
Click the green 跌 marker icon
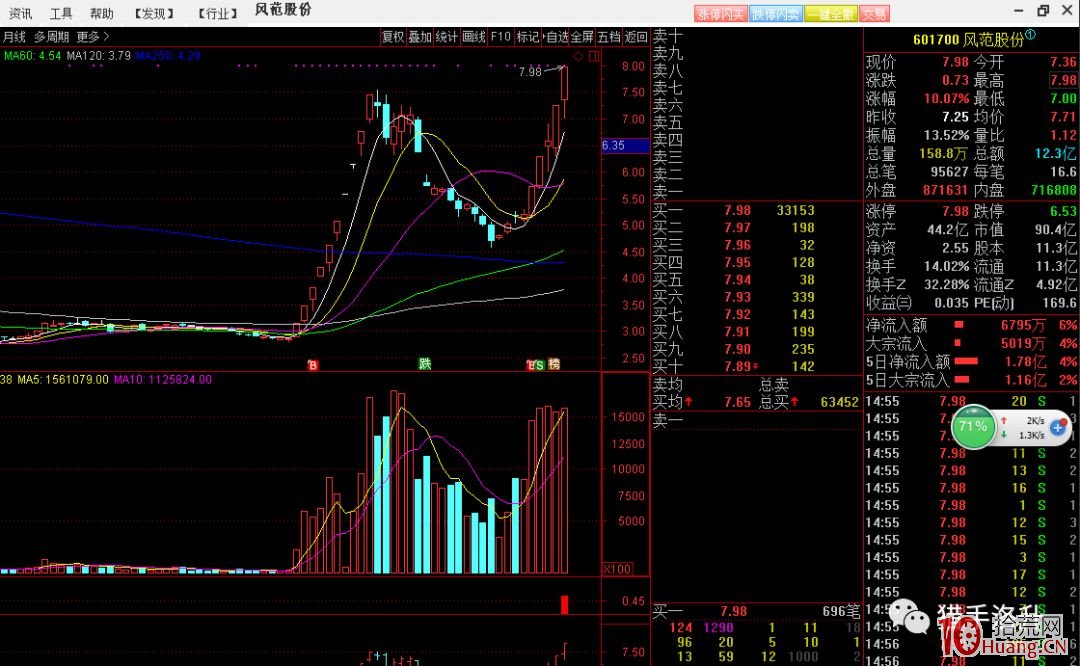click(x=425, y=364)
